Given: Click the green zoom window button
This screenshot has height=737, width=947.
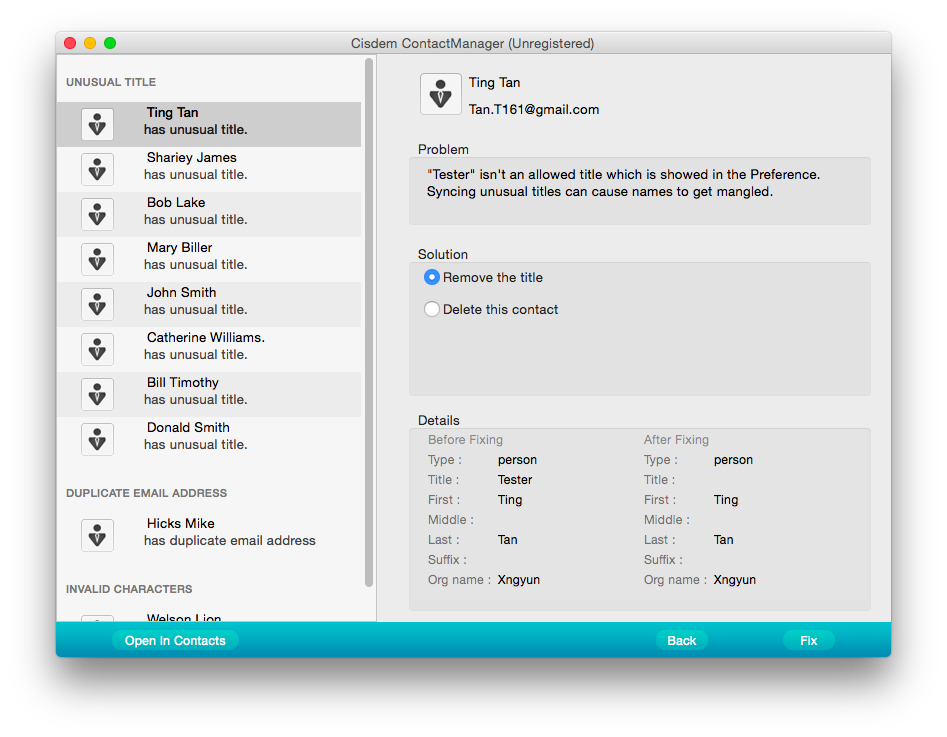Looking at the screenshot, I should click(x=110, y=43).
